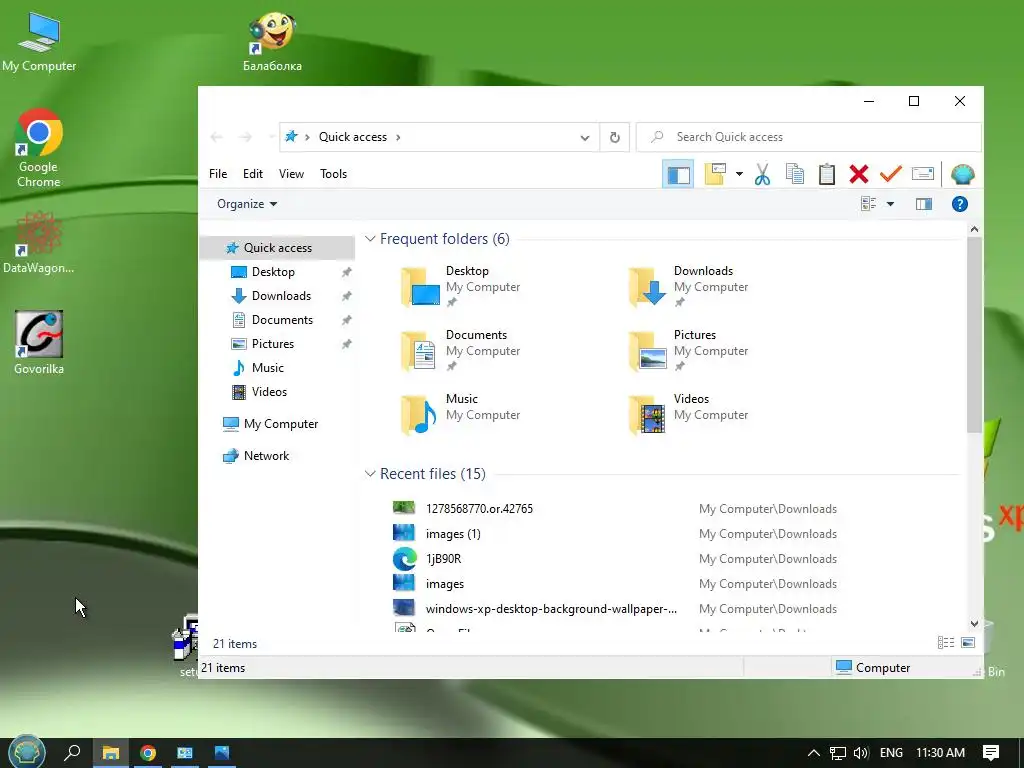
Task: Switch to large icons view in status bar
Action: pyautogui.click(x=968, y=643)
